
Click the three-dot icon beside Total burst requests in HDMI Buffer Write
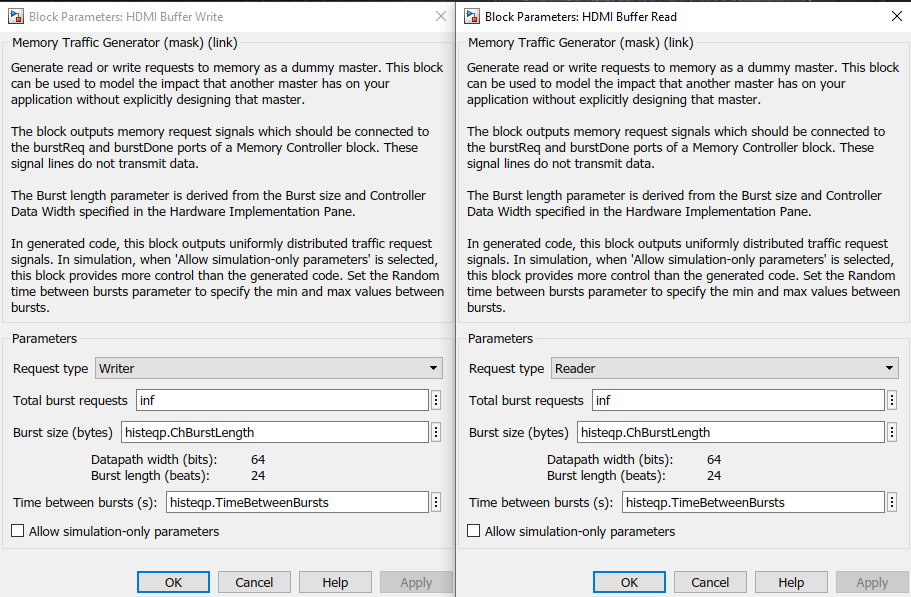[x=436, y=400]
